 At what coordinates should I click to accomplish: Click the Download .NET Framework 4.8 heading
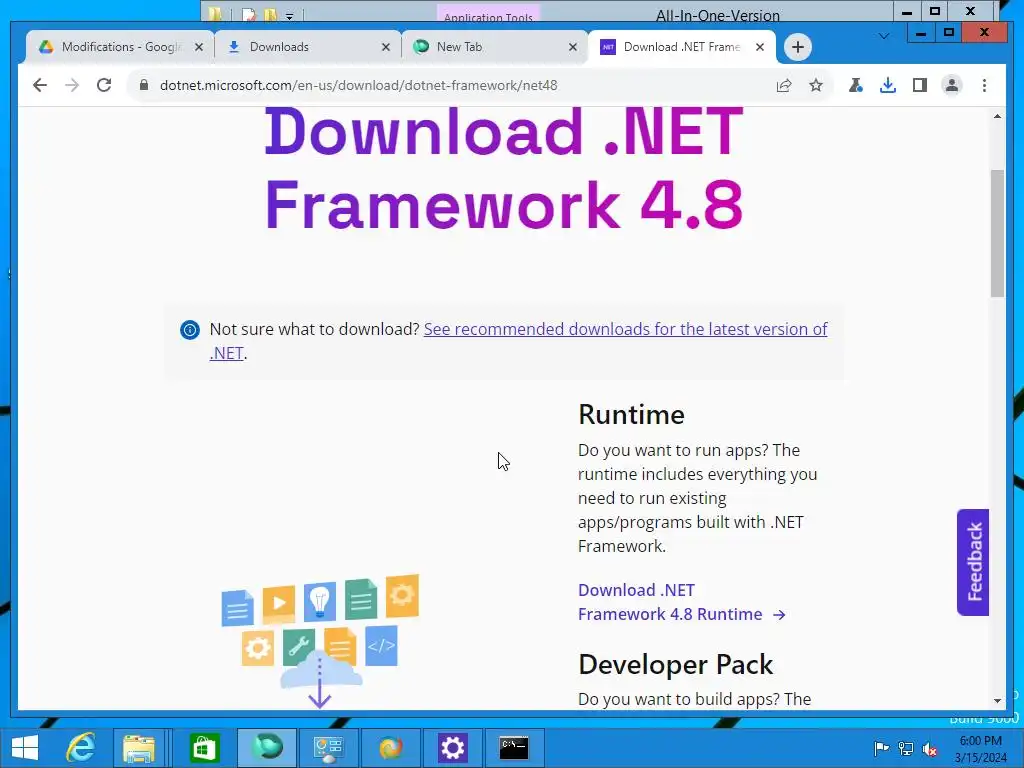504,168
